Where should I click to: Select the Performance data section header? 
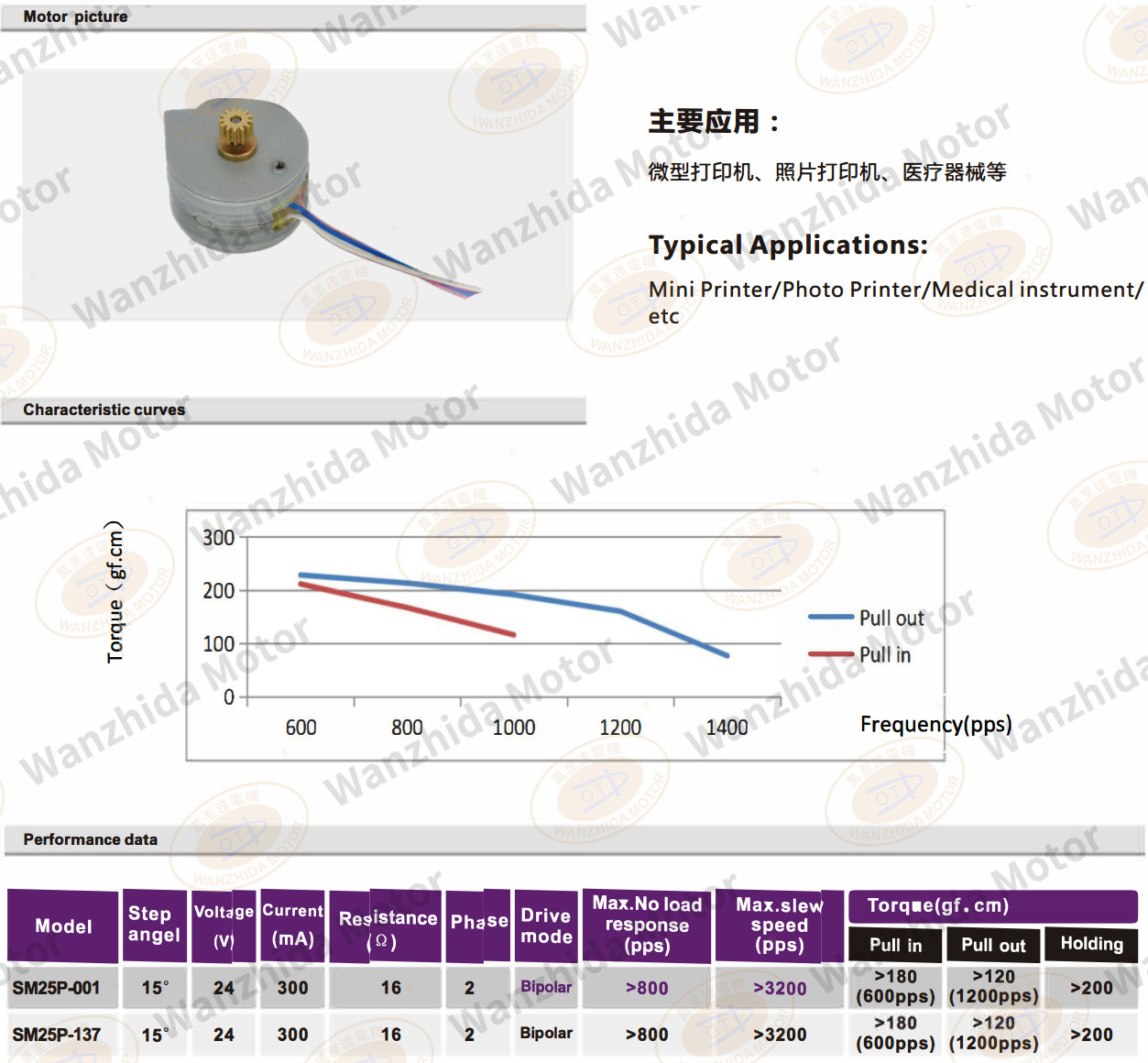(574, 839)
